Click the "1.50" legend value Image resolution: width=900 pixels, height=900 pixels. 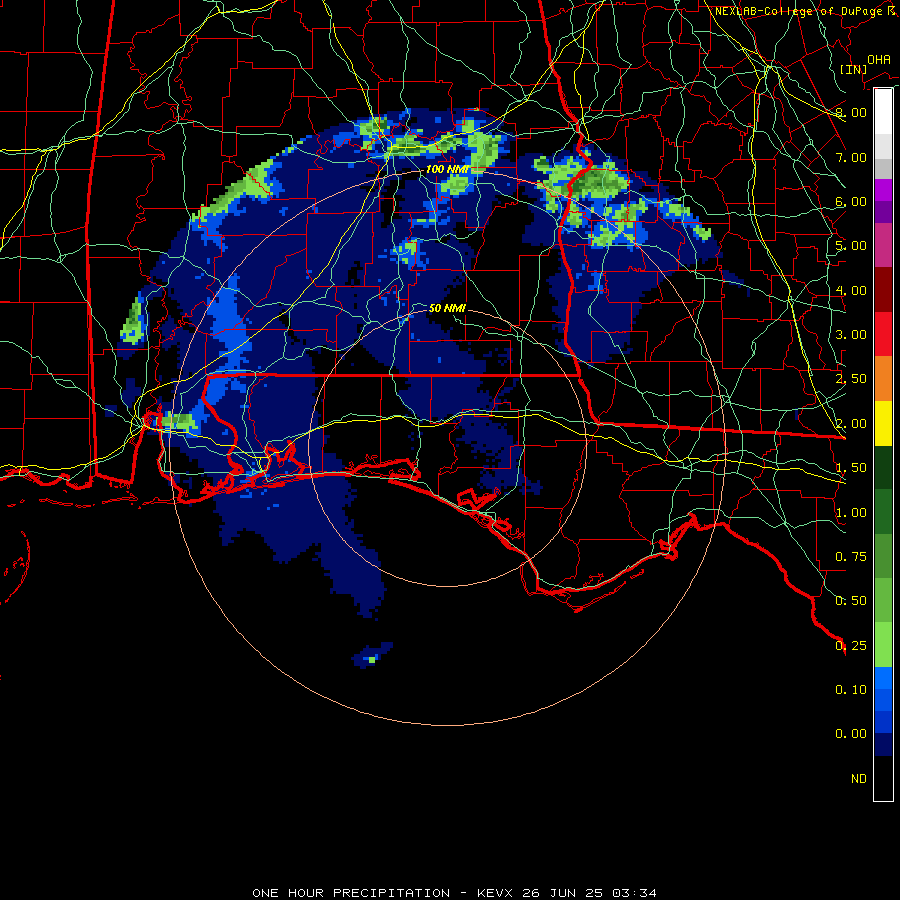pos(851,468)
